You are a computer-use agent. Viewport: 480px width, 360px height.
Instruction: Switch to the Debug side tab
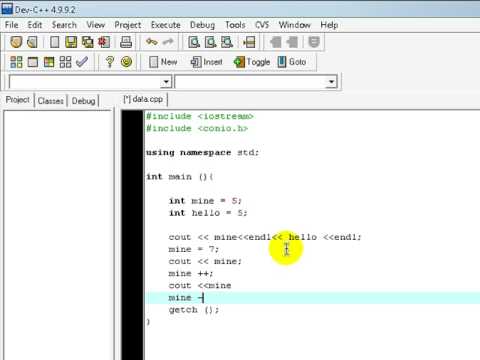tap(83, 101)
